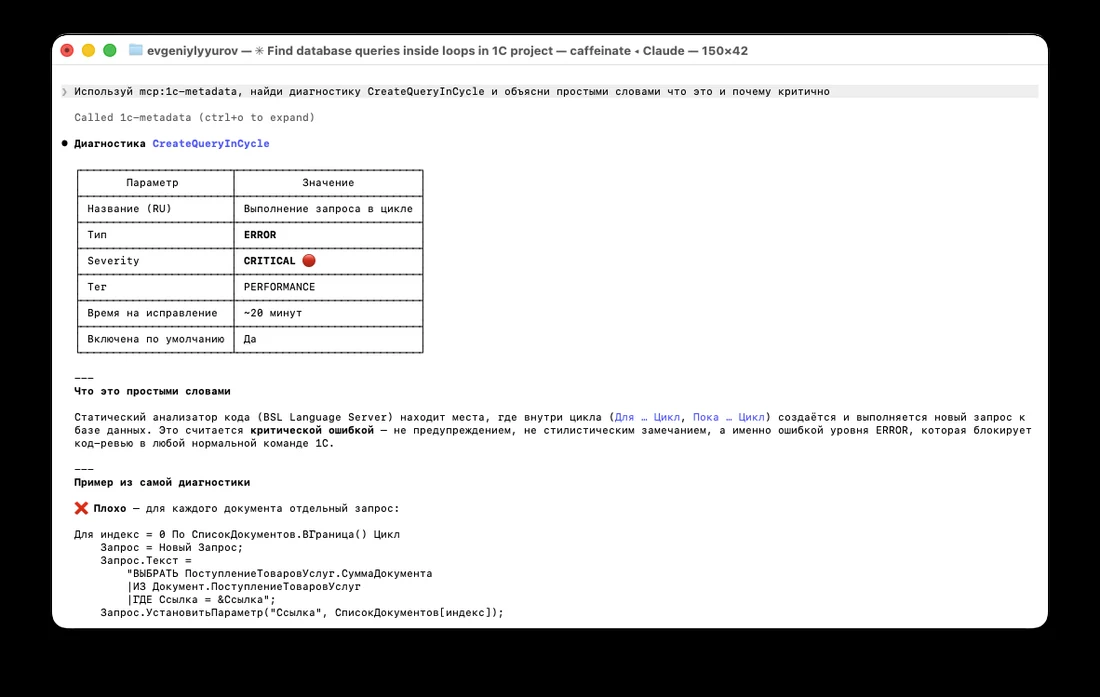
Task: Click the code line starting with 'ВЫБРАТЬ'
Action: (279, 574)
